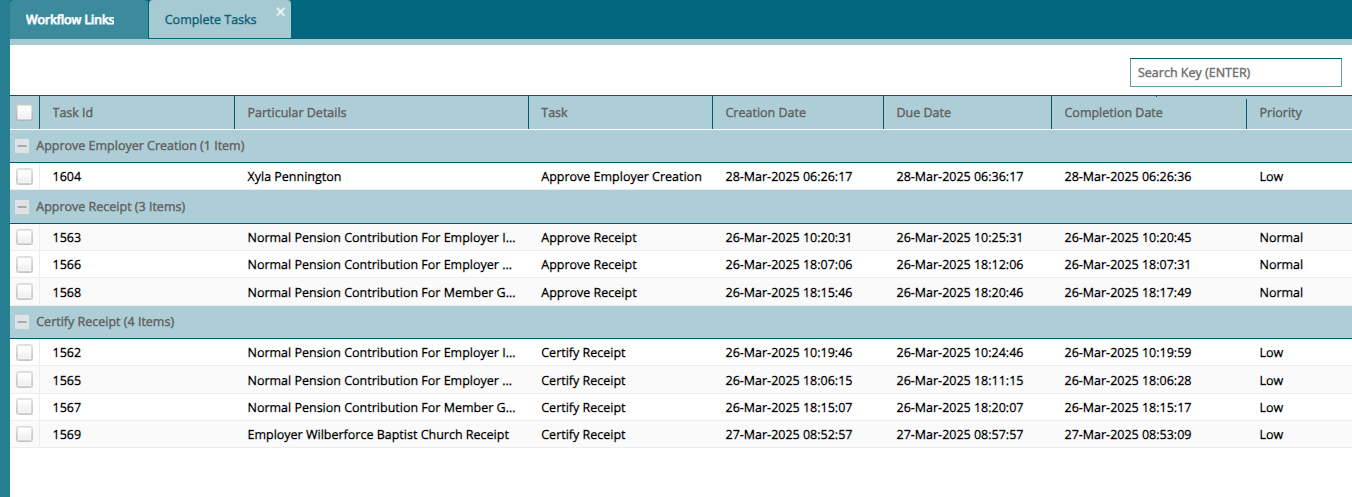Close the Complete Tasks tab
This screenshot has height=497, width=1352.
280,11
